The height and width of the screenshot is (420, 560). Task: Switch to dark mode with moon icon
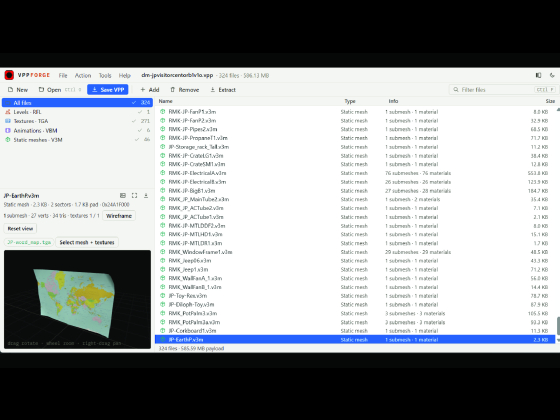point(552,75)
